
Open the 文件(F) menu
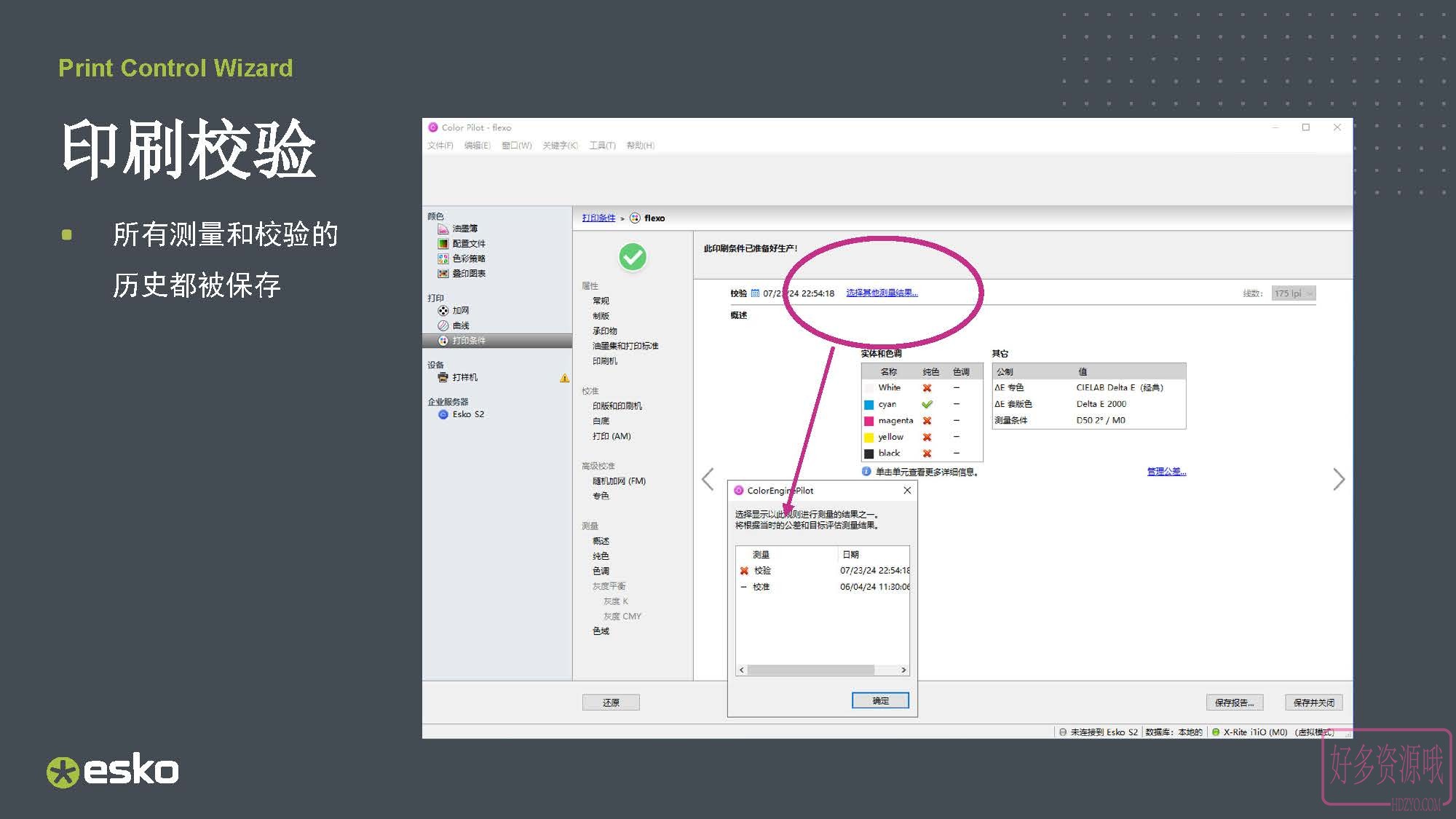tap(440, 146)
